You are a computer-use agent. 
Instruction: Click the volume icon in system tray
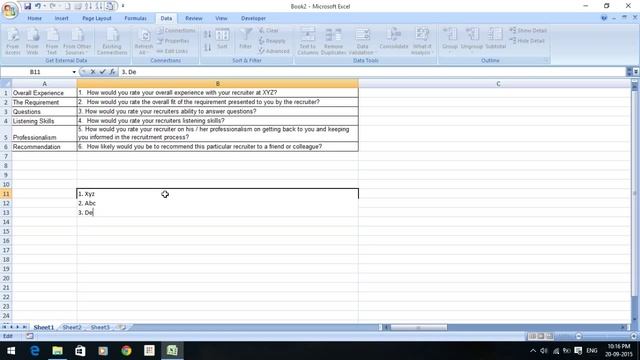pos(544,351)
